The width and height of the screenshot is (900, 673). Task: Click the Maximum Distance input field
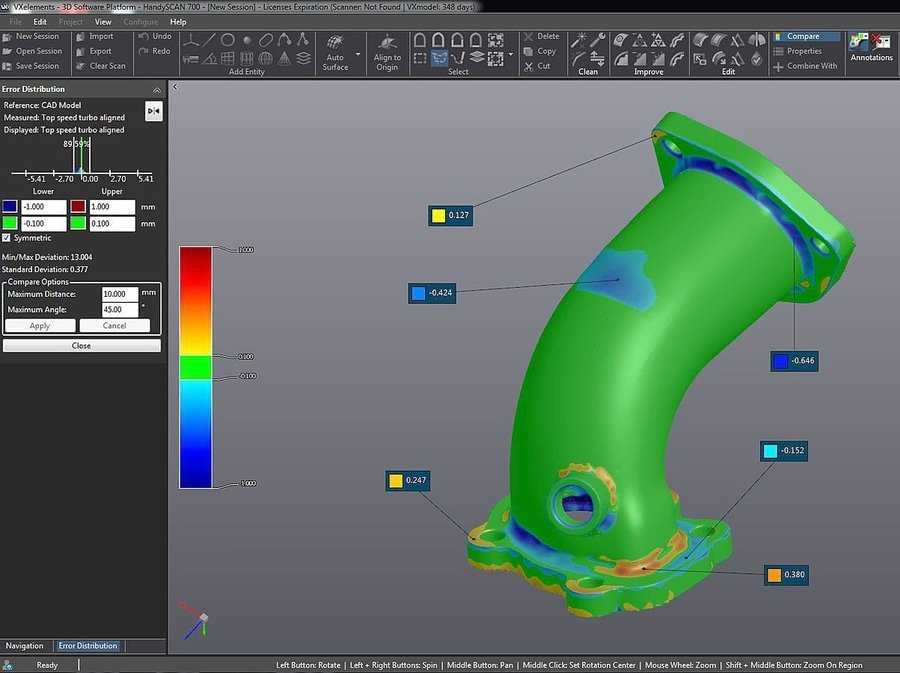pyautogui.click(x=118, y=294)
